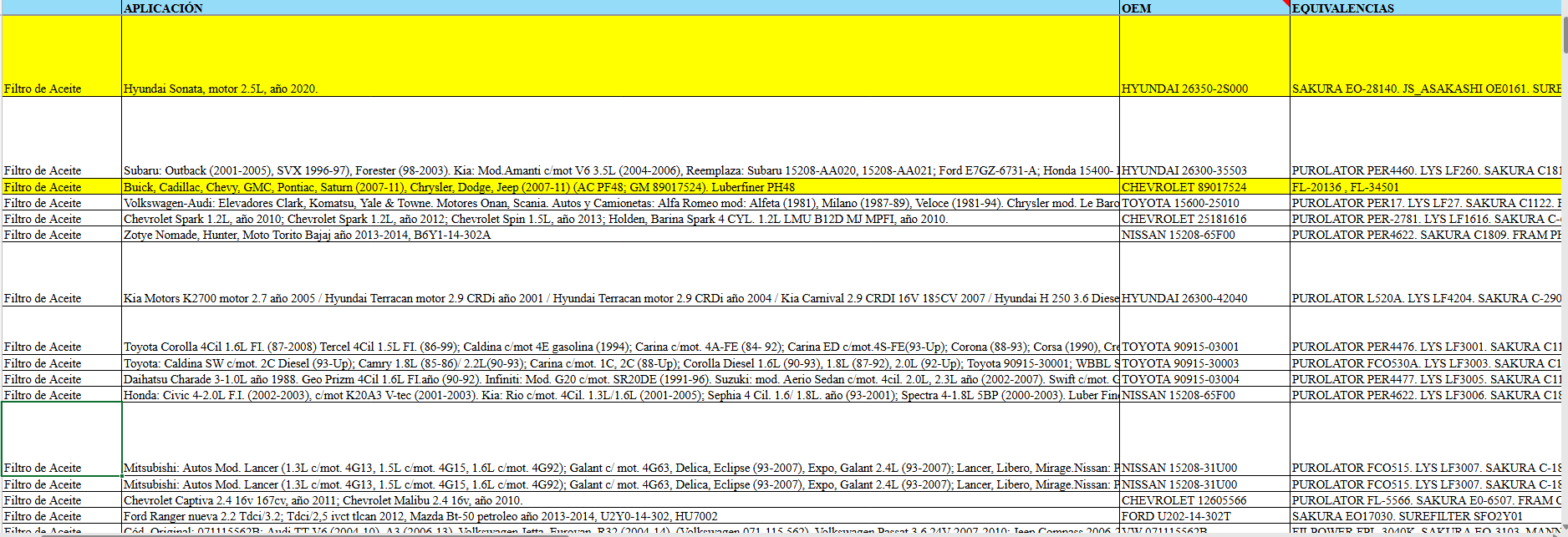This screenshot has height=537, width=1568.
Task: Select the 'TOYOTA 90915-03001' OEM cell
Action: click(1204, 331)
